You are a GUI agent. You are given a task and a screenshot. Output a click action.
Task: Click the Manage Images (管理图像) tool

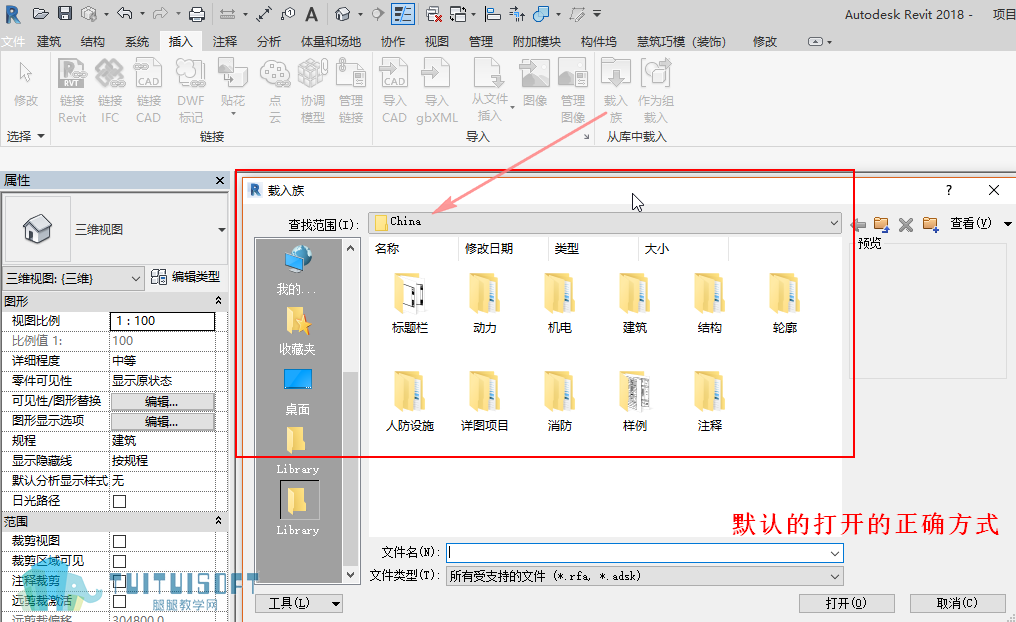pyautogui.click(x=573, y=91)
